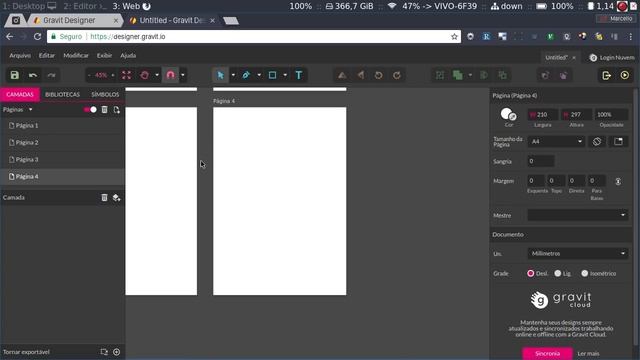The height and width of the screenshot is (360, 640).
Task: Toggle the magnet snapping icon
Action: 171,75
